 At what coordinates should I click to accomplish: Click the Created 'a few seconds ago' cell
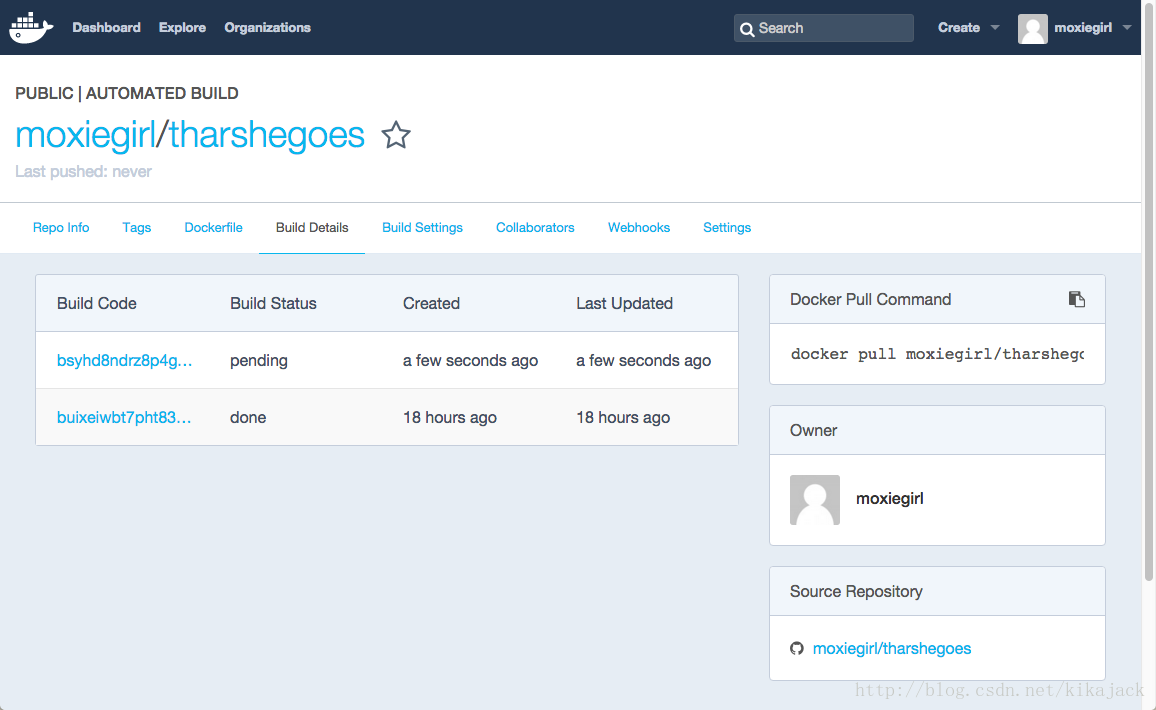(470, 361)
